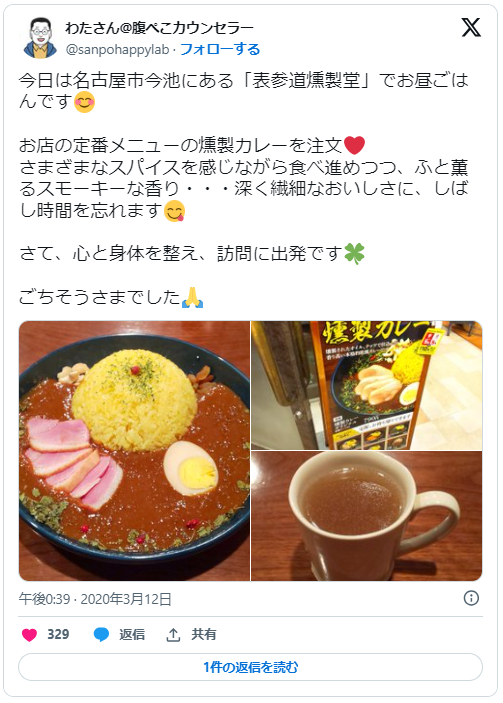Image resolution: width=503 pixels, height=703 pixels.
Task: Open the soup mug photo
Action: tap(367, 516)
